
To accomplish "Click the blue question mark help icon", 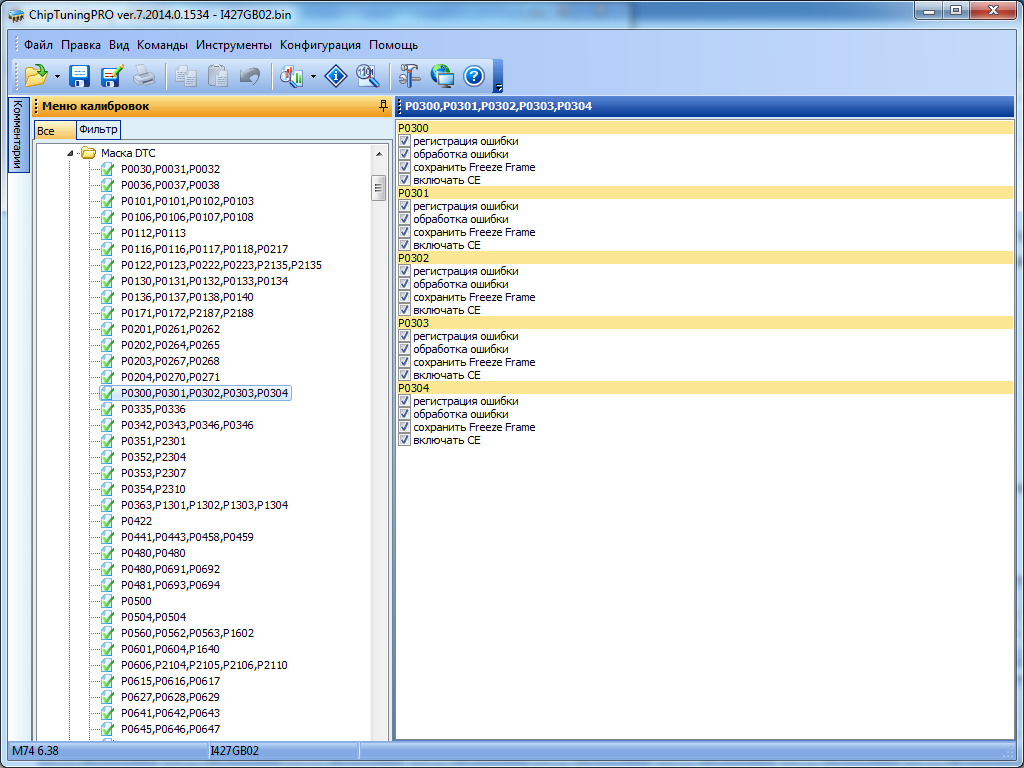I will [474, 75].
